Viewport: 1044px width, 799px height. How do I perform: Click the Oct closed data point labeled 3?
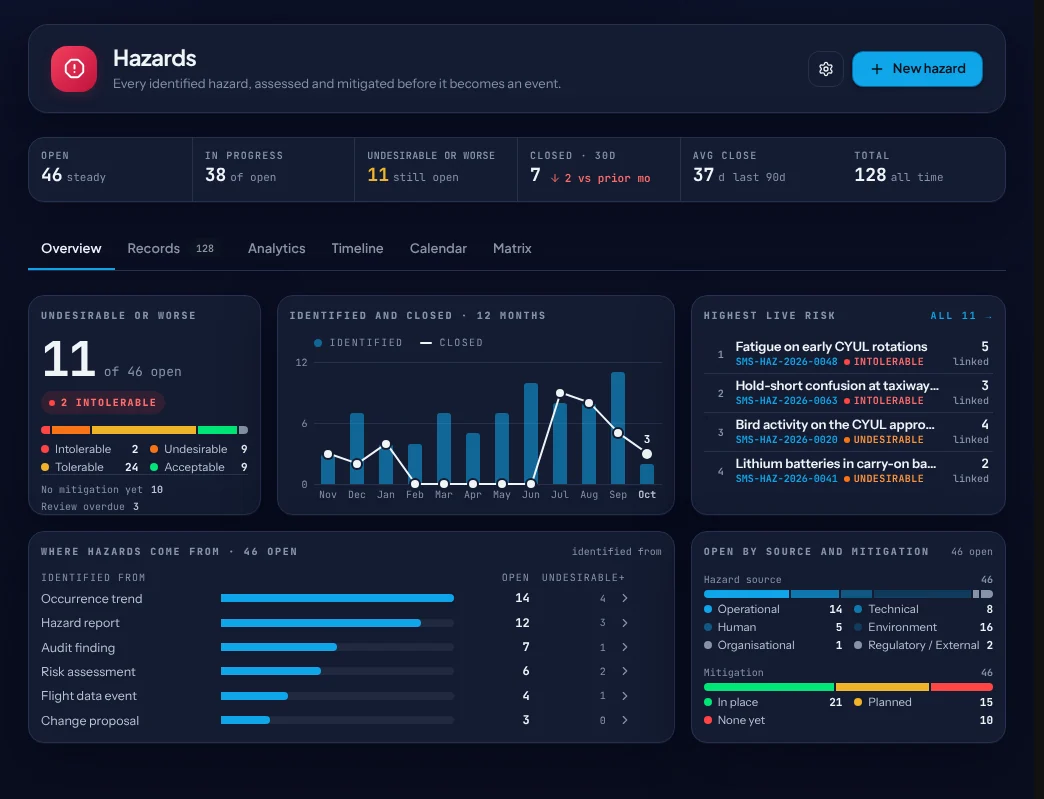tap(647, 454)
